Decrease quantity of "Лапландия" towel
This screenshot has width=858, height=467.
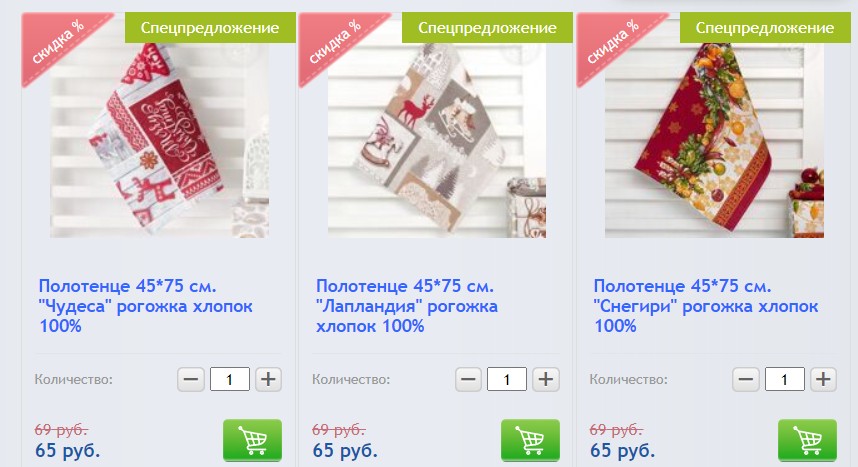468,379
